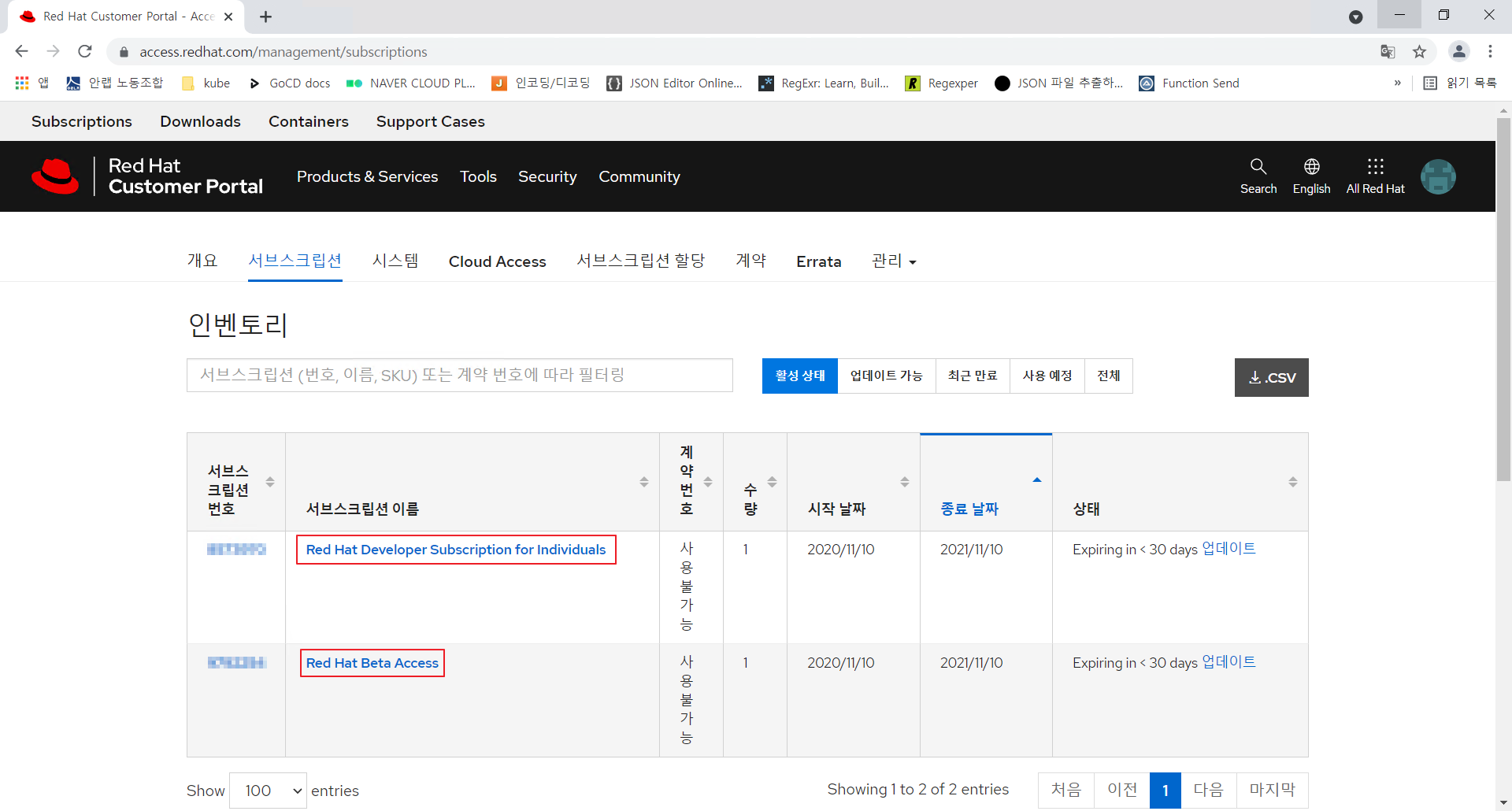Switch to the Errata tab
Viewport: 1512px width, 811px height.
(x=819, y=261)
